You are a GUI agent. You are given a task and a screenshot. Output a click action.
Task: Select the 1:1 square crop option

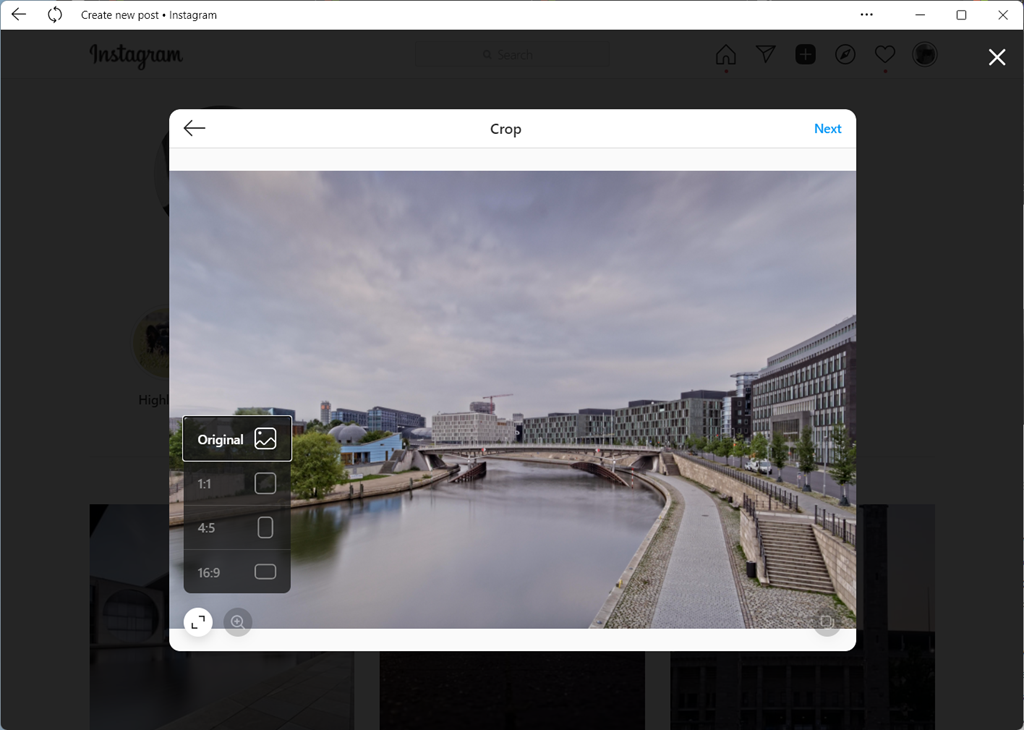click(237, 484)
